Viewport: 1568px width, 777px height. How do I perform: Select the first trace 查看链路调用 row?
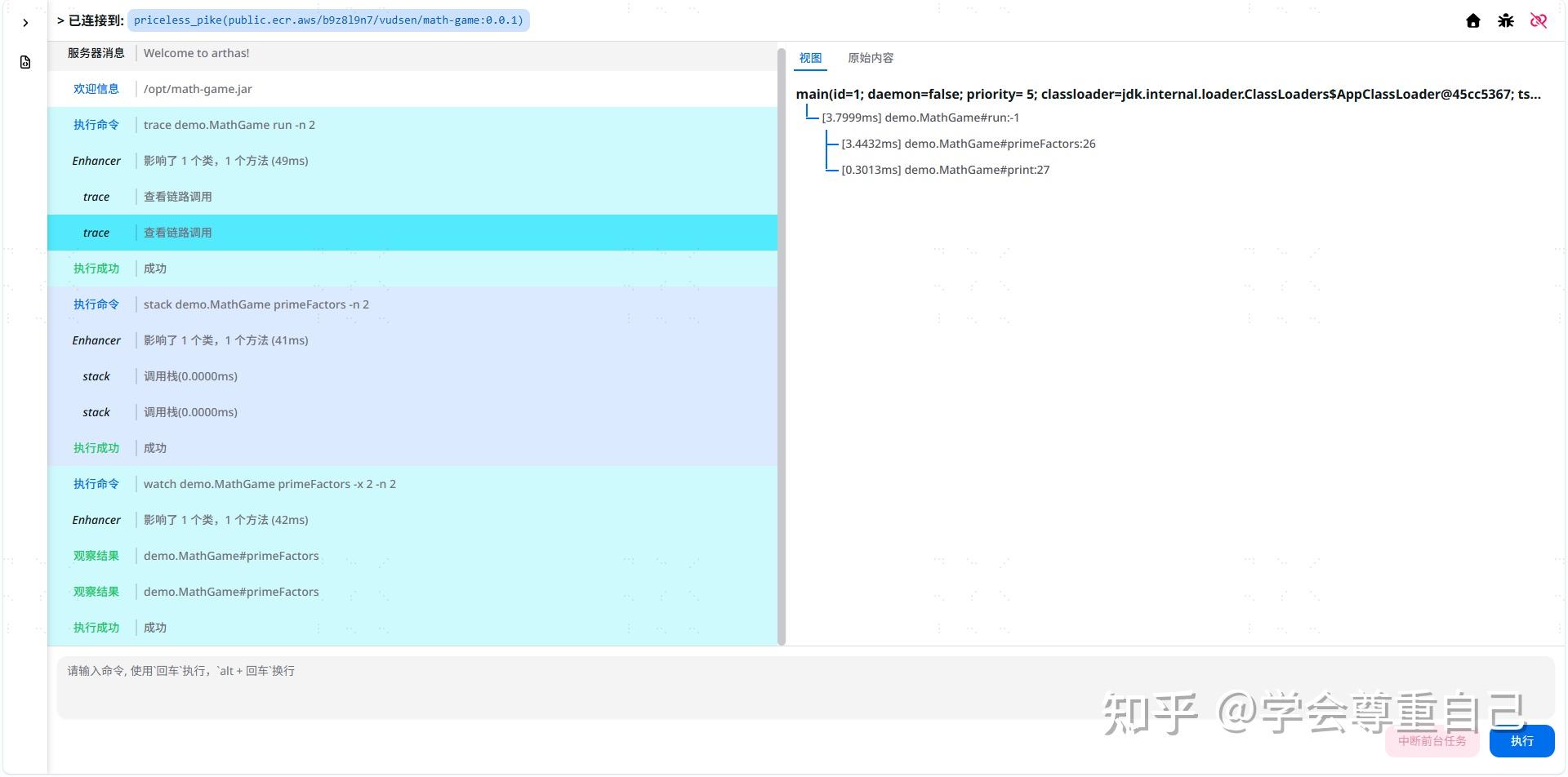tap(412, 197)
